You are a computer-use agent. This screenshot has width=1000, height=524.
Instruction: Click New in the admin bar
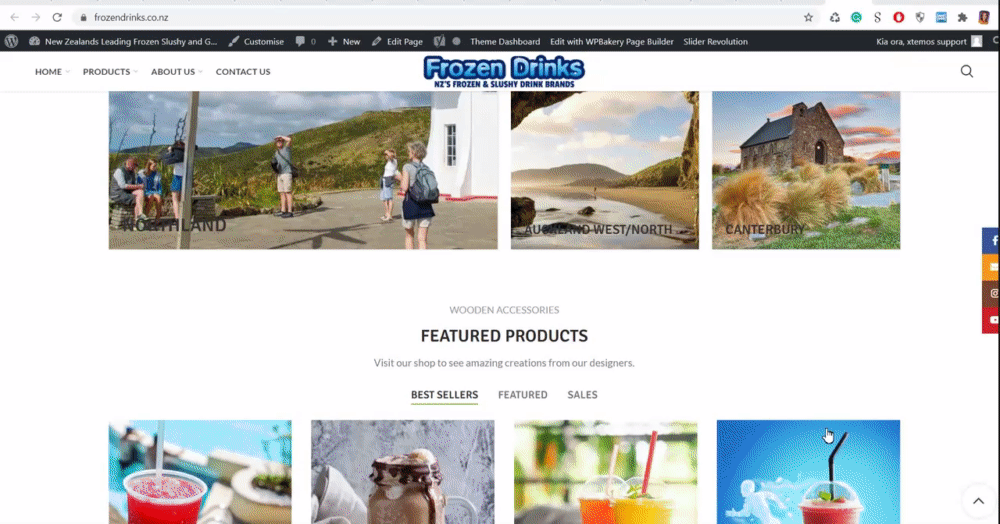pyautogui.click(x=344, y=41)
